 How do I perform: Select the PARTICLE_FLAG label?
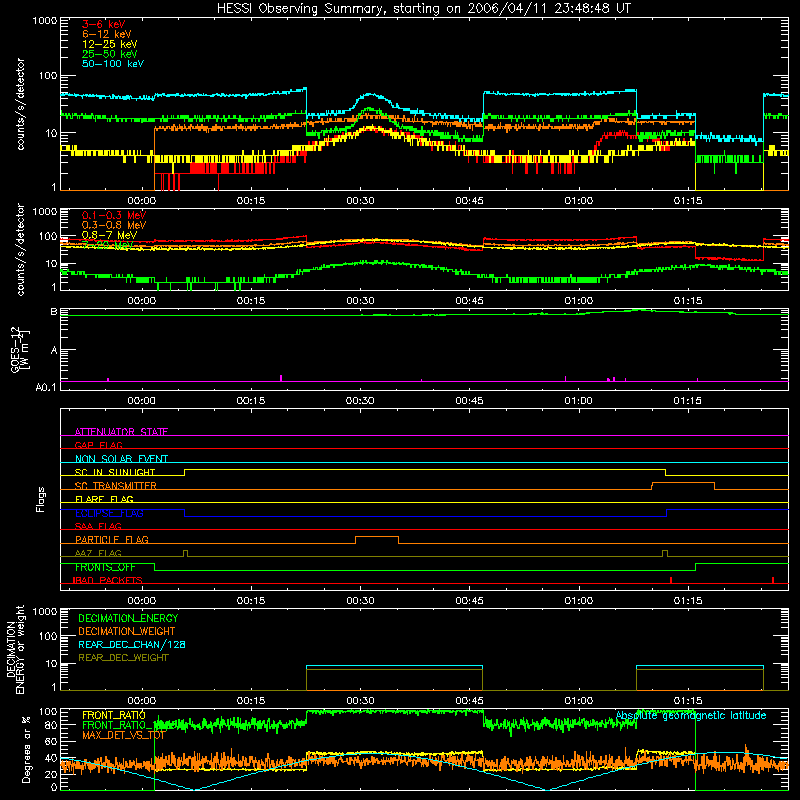pyautogui.click(x=112, y=539)
